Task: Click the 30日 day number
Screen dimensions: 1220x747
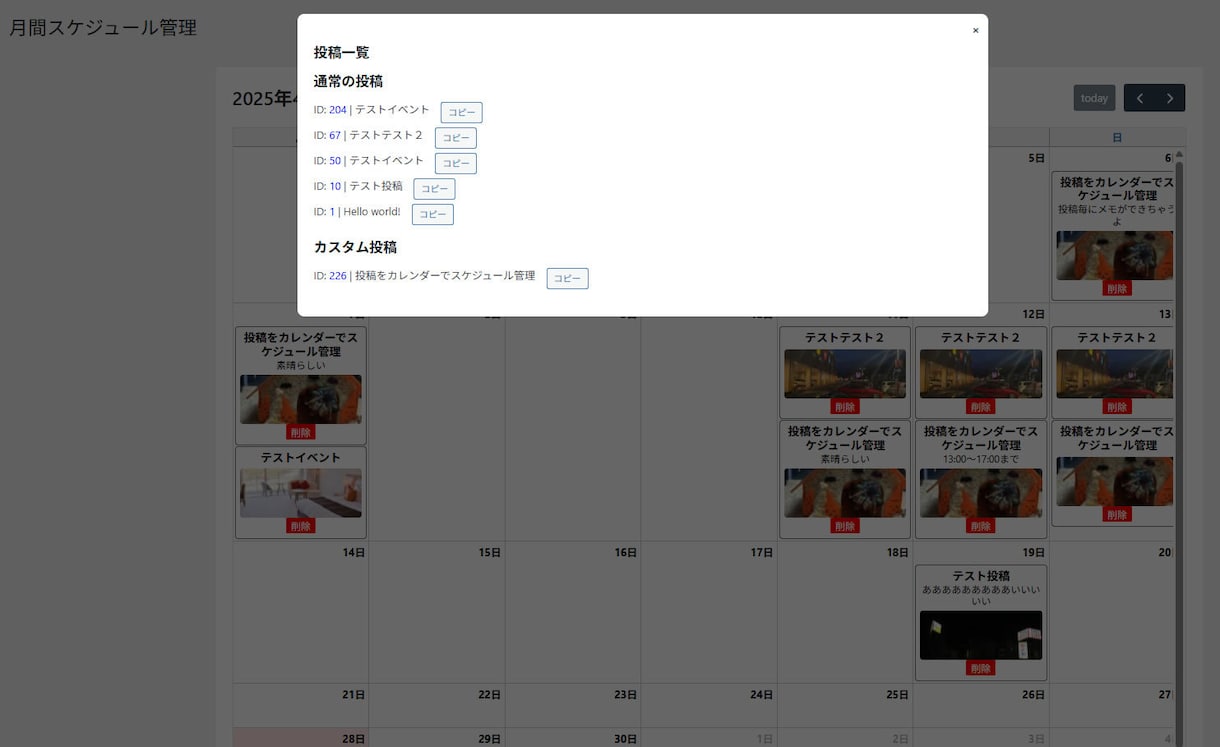Action: (625, 739)
